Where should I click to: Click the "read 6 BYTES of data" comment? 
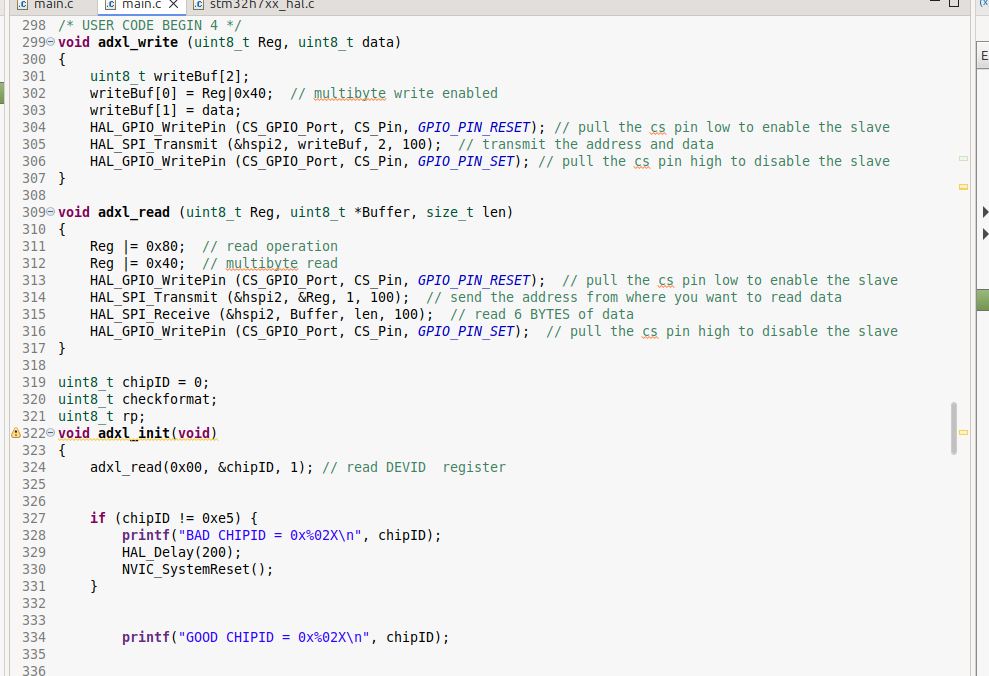[x=542, y=315]
